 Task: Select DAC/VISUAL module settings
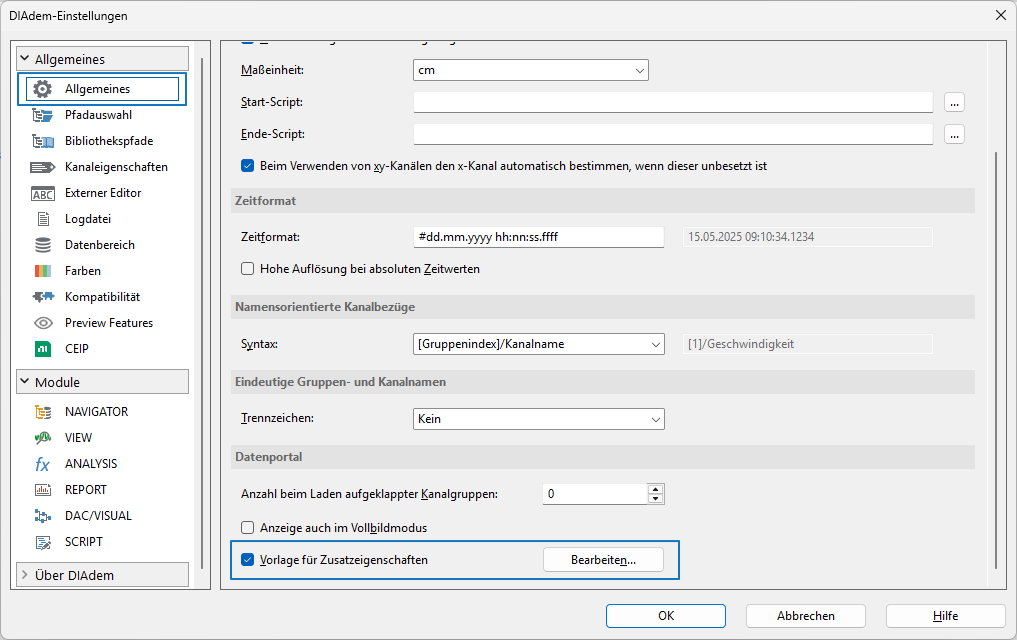point(98,516)
